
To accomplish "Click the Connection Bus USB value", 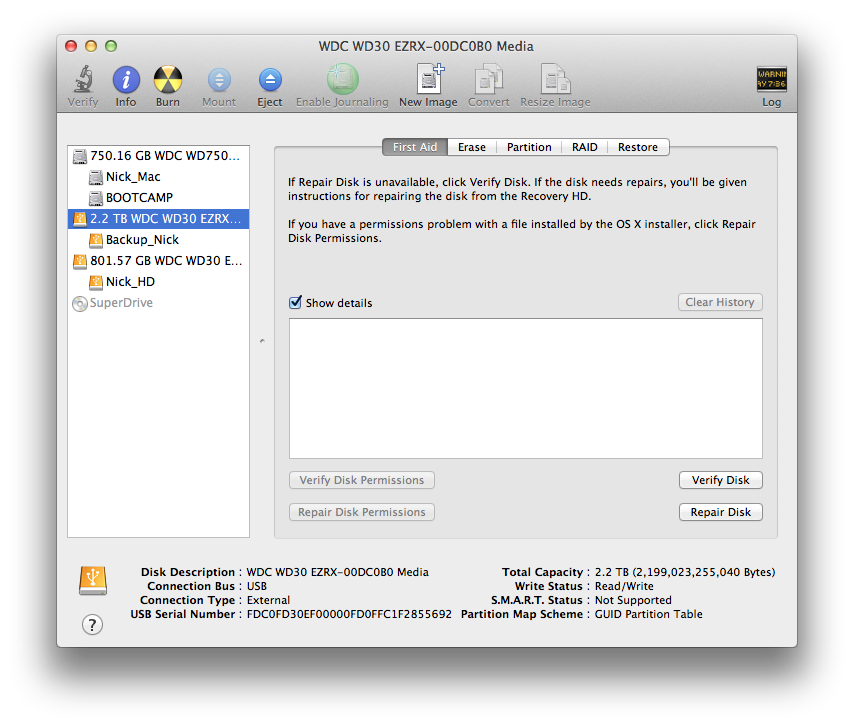I will [257, 587].
